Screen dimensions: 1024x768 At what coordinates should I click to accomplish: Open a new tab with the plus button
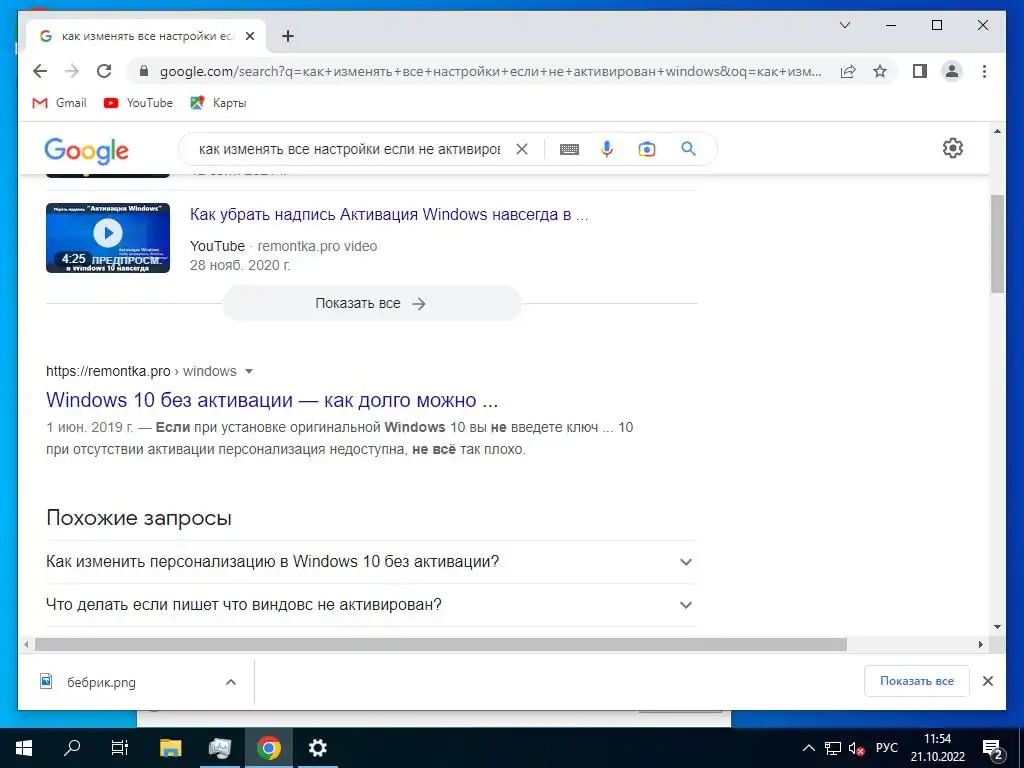point(288,36)
